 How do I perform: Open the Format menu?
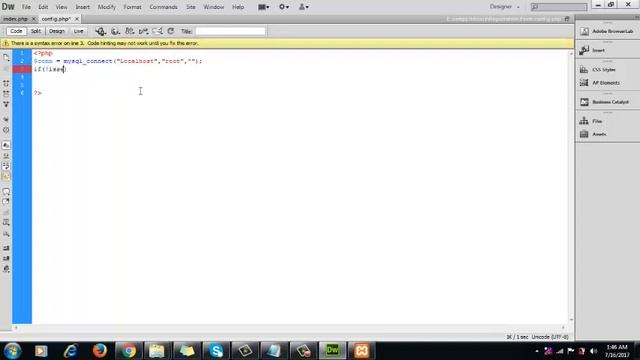pos(132,7)
